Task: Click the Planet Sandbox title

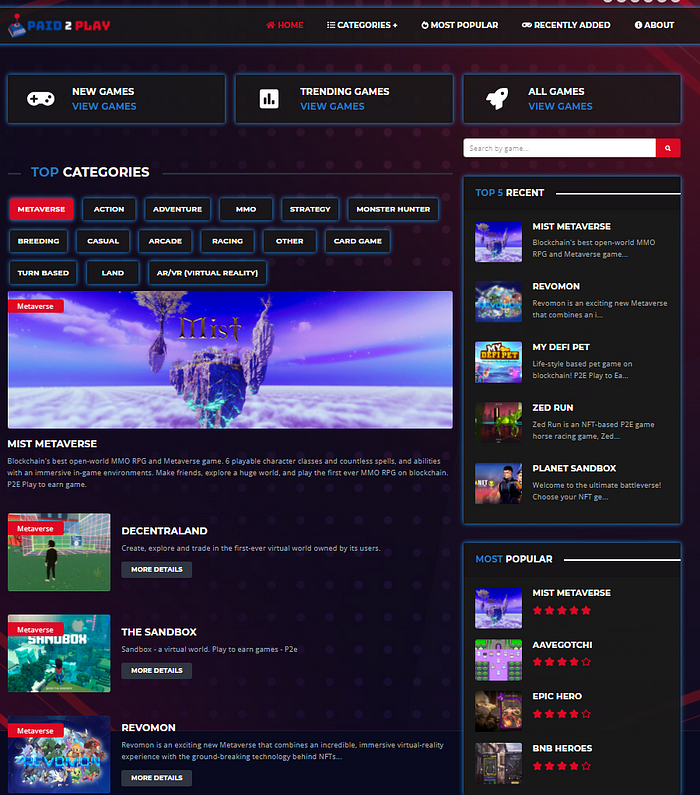Action: pos(574,468)
